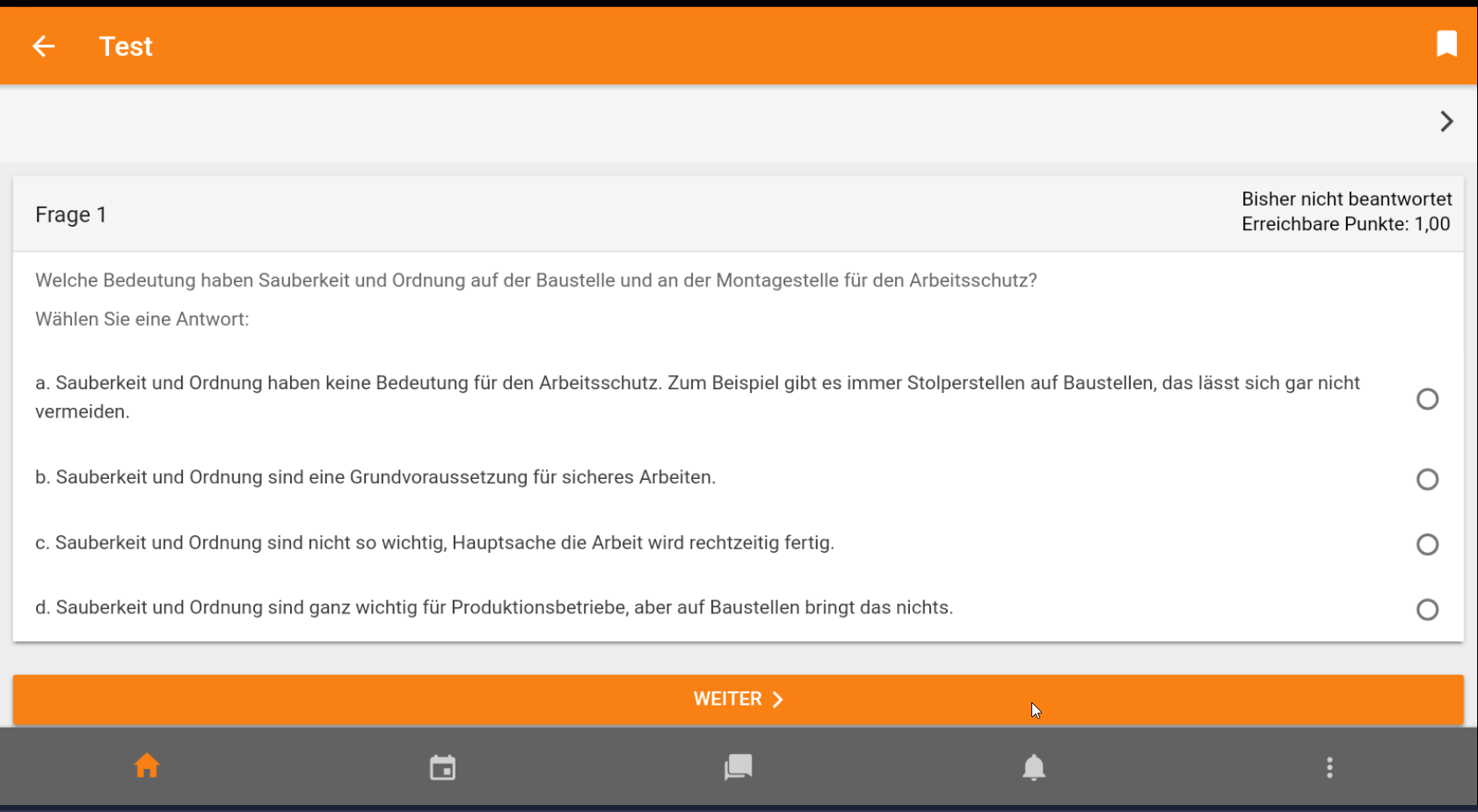This screenshot has height=812, width=1478.
Task: Pick radio button for answer d
Action: pos(1427,609)
